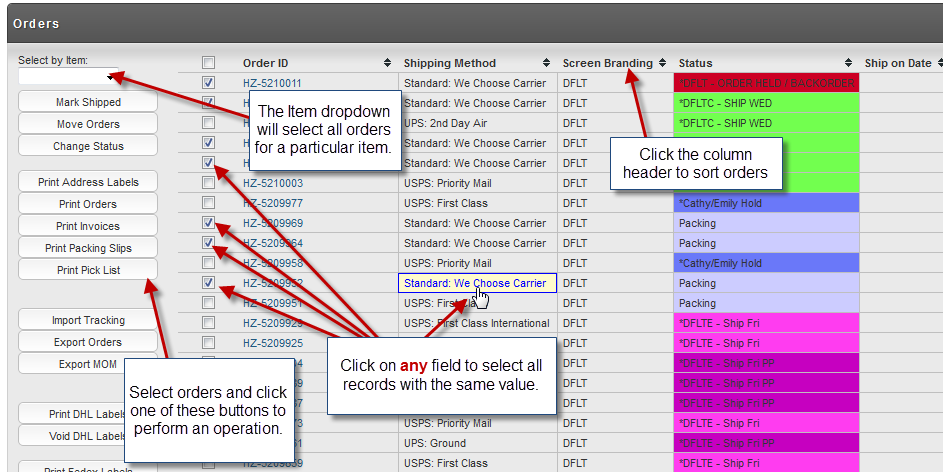Open order link HZ-5209969
943x472 pixels.
pos(272,223)
